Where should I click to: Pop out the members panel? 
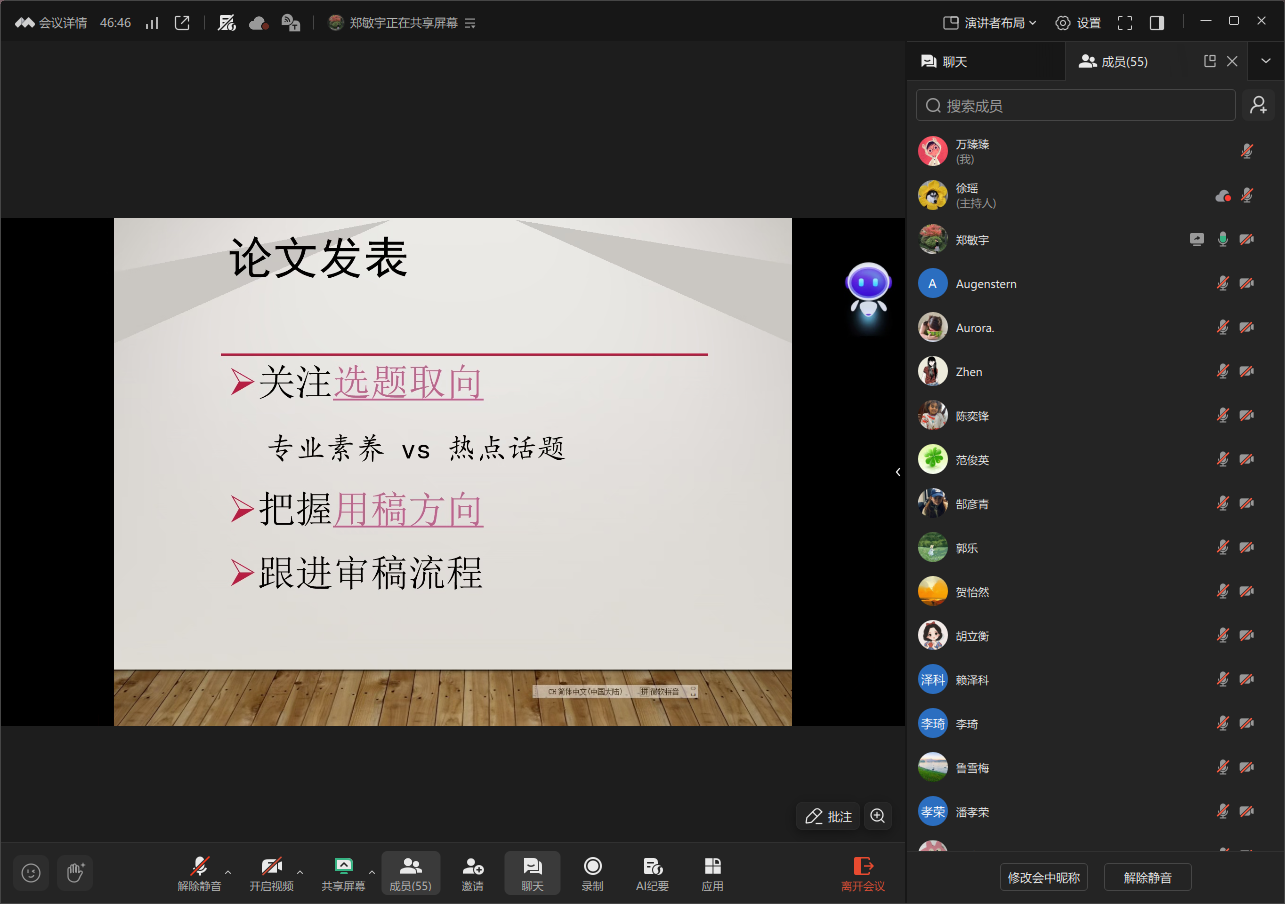[x=1210, y=62]
